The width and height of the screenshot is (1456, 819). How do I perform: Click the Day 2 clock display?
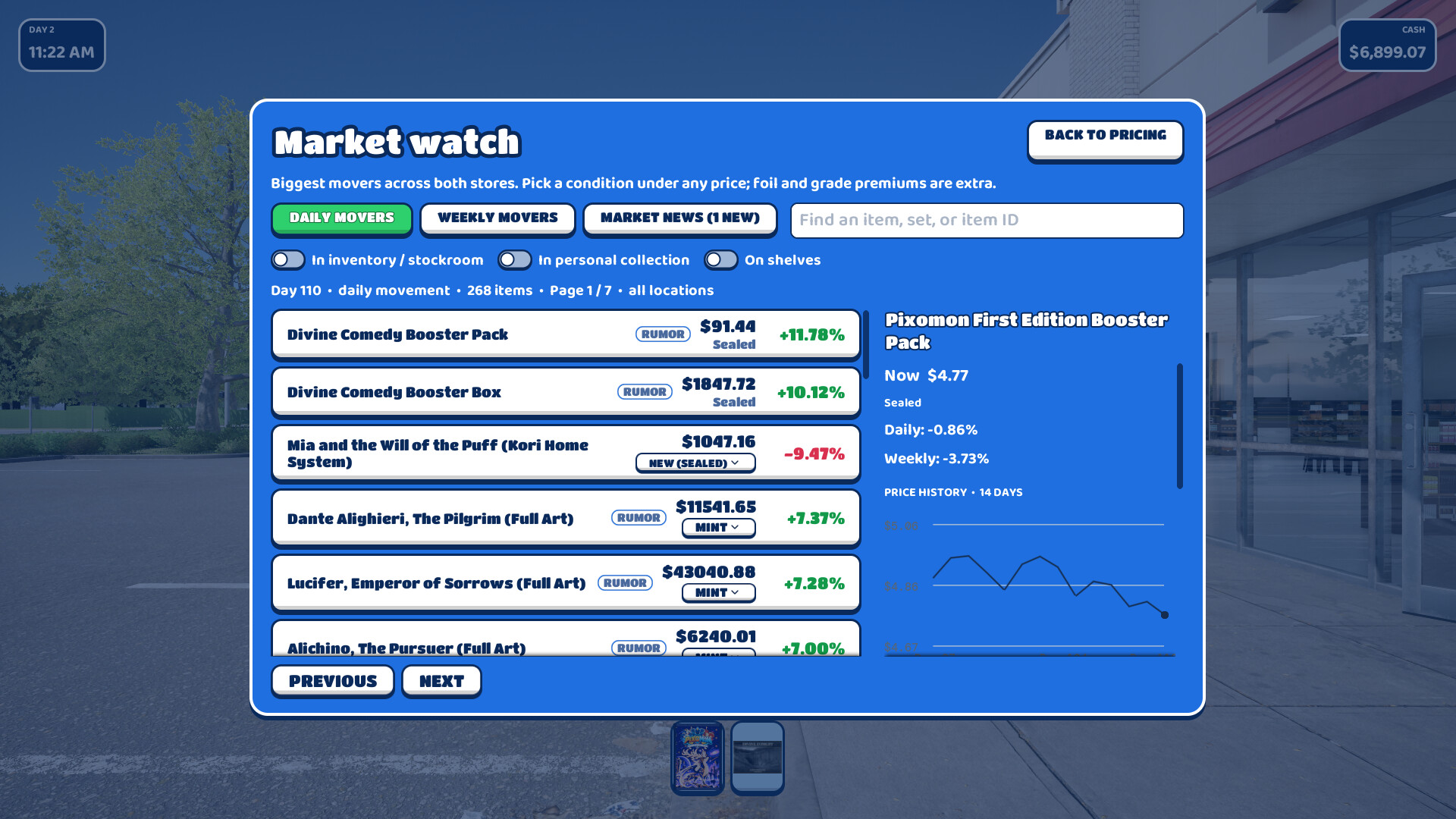62,45
